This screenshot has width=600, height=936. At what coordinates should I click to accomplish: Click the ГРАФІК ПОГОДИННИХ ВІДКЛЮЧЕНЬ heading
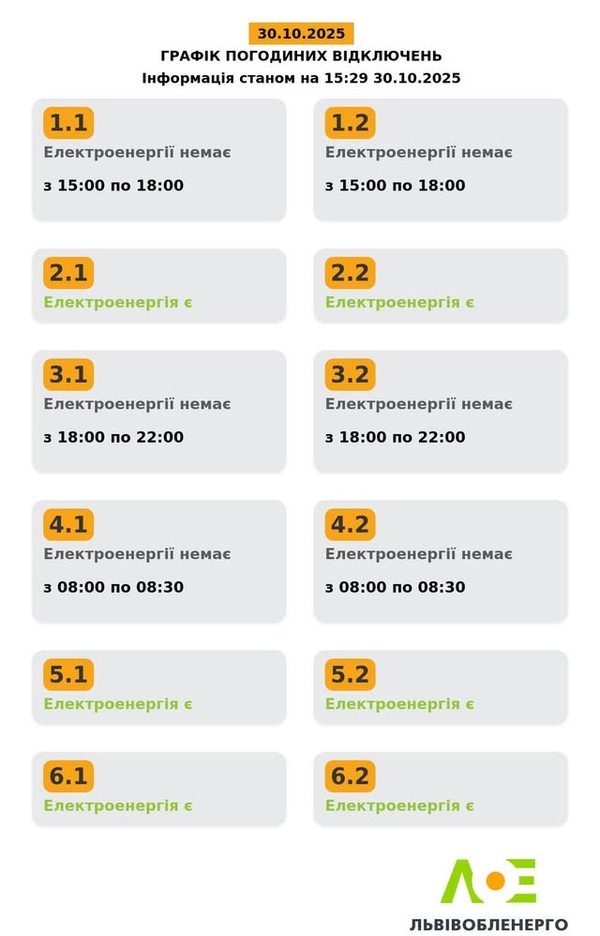tap(301, 56)
